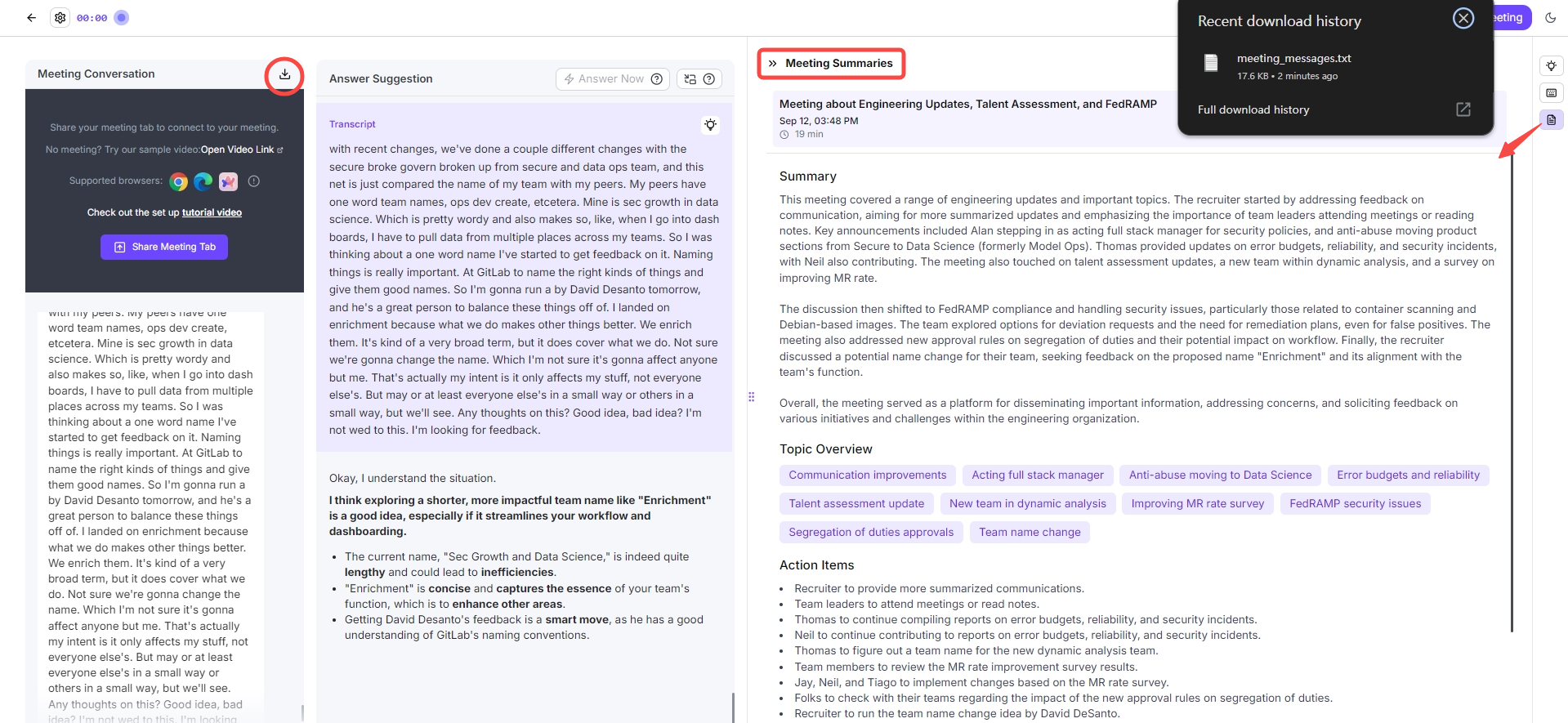
Task: Click the help icon beside Answer Now
Action: [657, 79]
